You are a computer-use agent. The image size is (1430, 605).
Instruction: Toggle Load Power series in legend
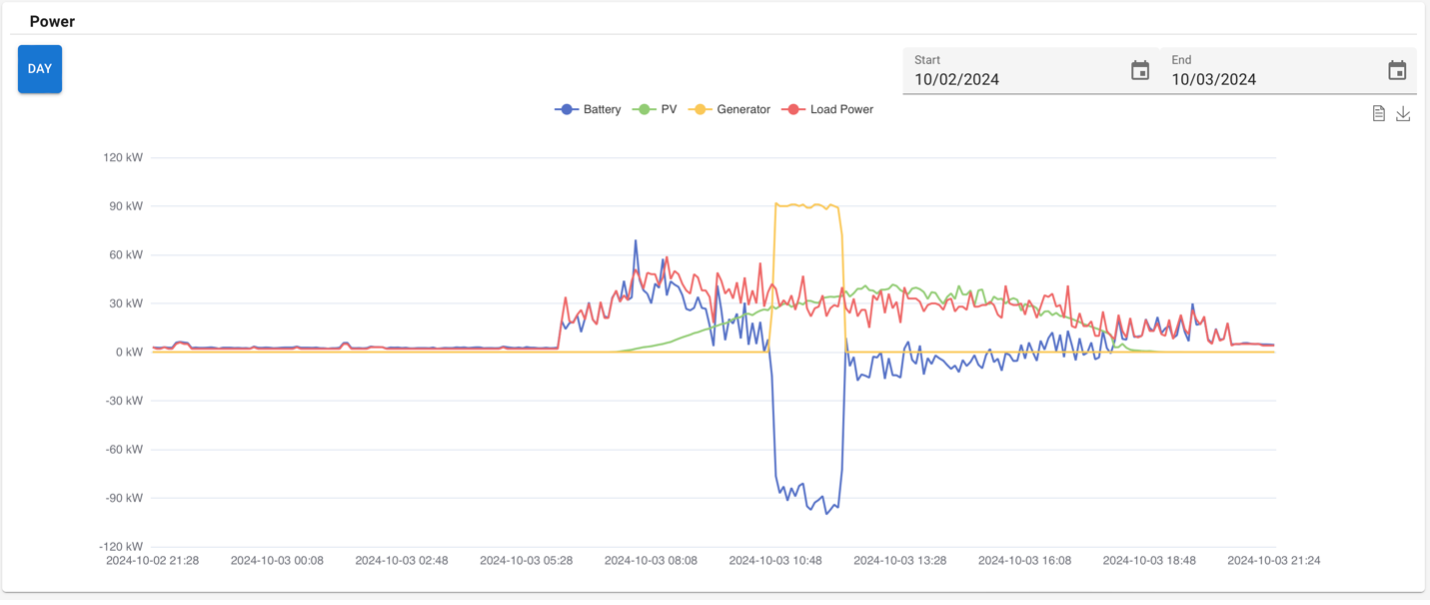(829, 110)
